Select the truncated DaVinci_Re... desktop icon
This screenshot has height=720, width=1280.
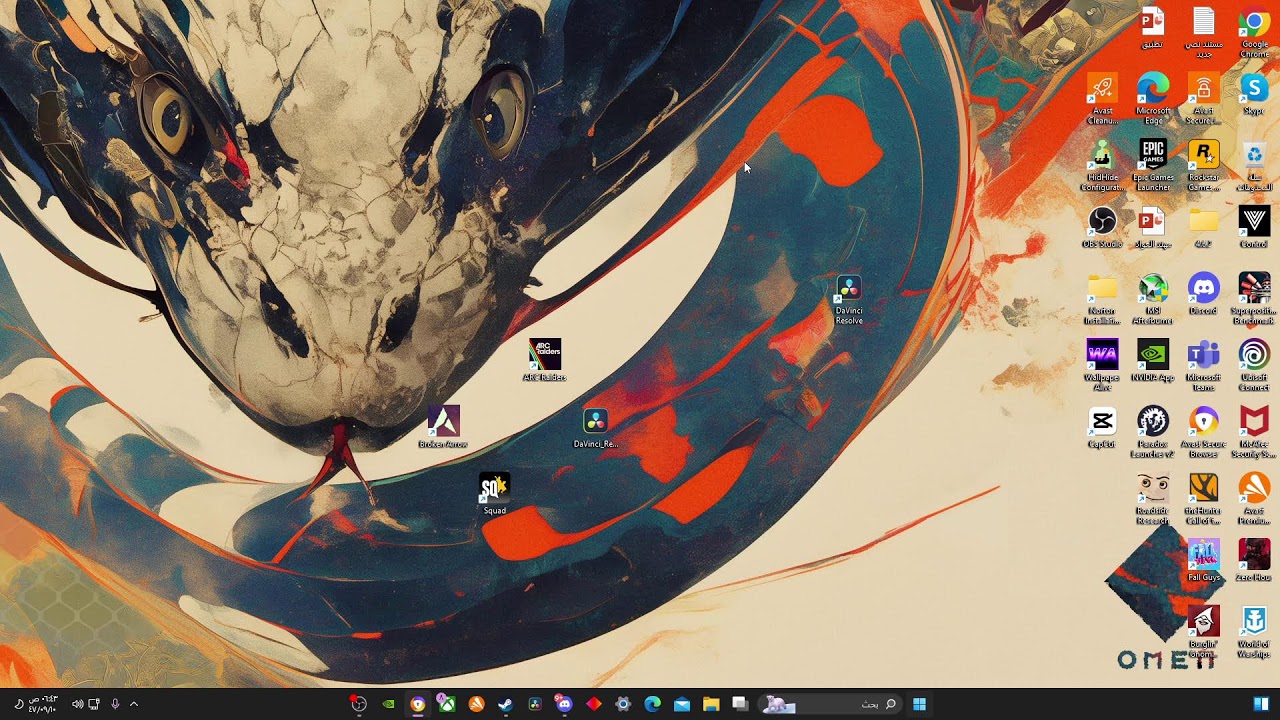(x=596, y=427)
